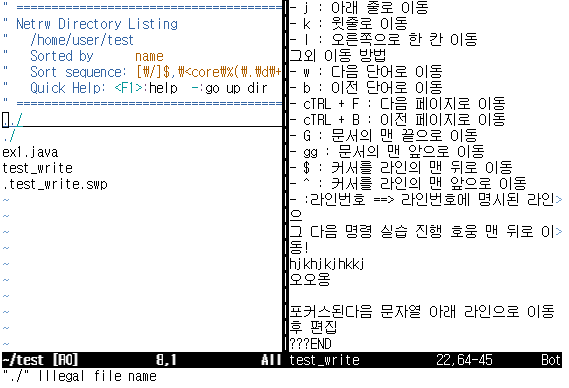Click the '^ : 커서를 라인의 맨 앞으로 이동' line
This screenshot has width=569, height=388.
pyautogui.click(x=408, y=184)
